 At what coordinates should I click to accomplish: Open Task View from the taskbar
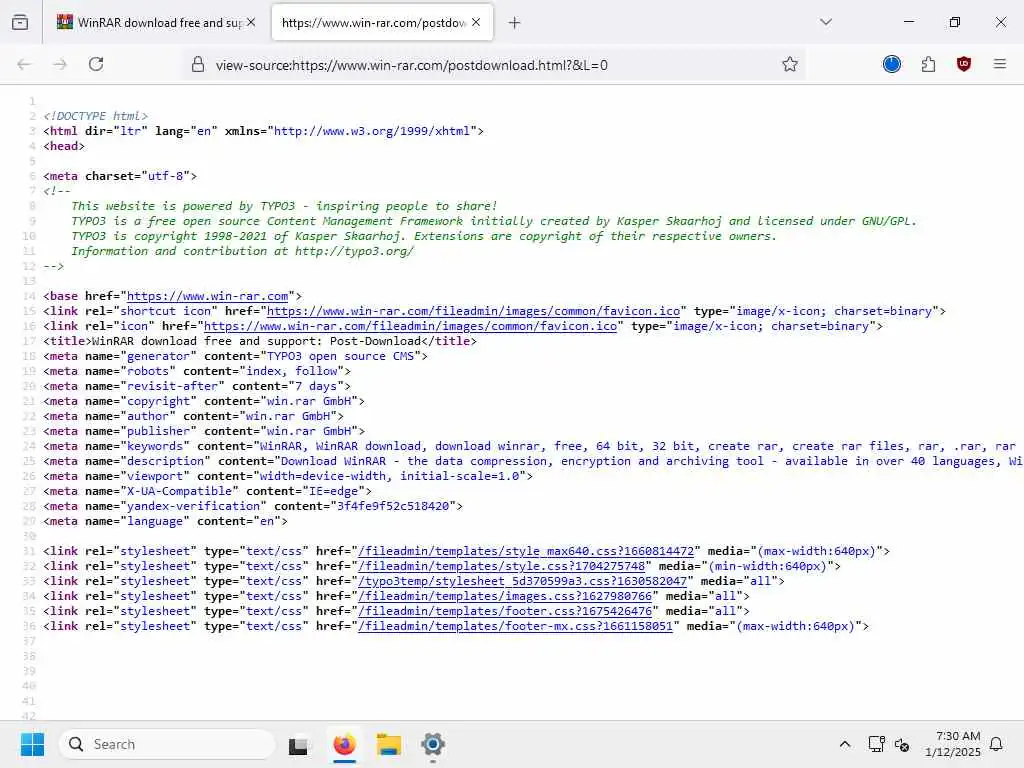298,744
